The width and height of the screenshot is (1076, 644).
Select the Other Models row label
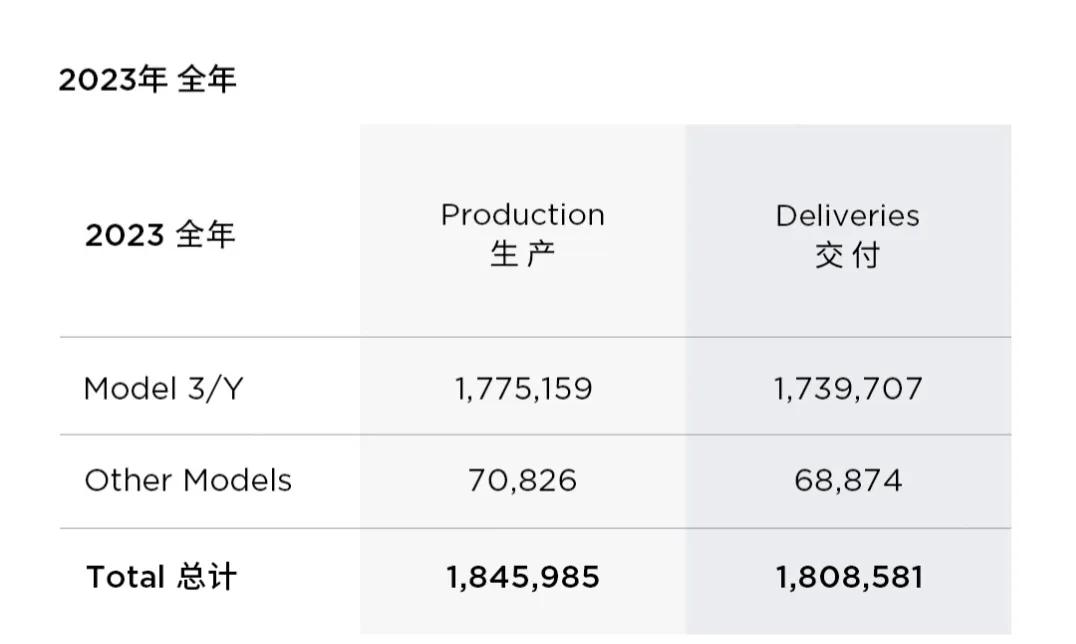pos(188,480)
